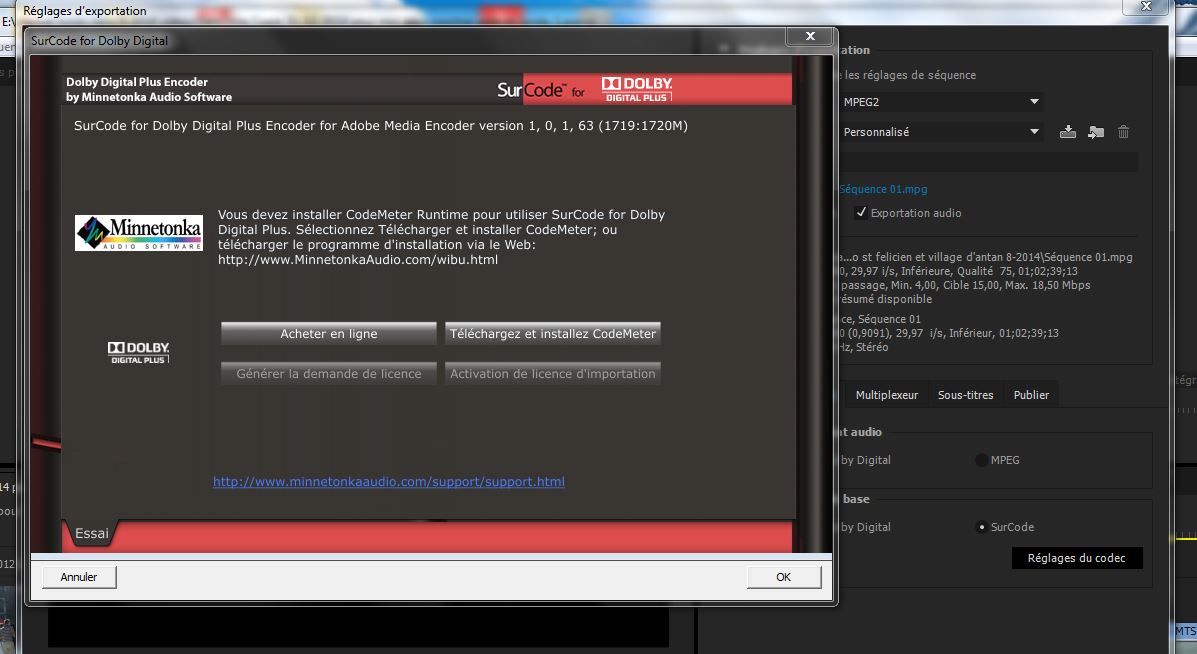The width and height of the screenshot is (1197, 654).
Task: Select the SurCode codec radio button
Action: pos(982,527)
